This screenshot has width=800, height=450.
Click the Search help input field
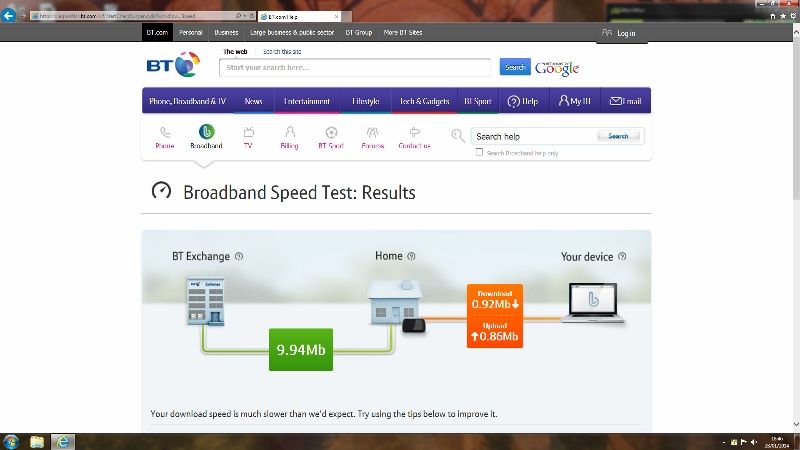(534, 136)
